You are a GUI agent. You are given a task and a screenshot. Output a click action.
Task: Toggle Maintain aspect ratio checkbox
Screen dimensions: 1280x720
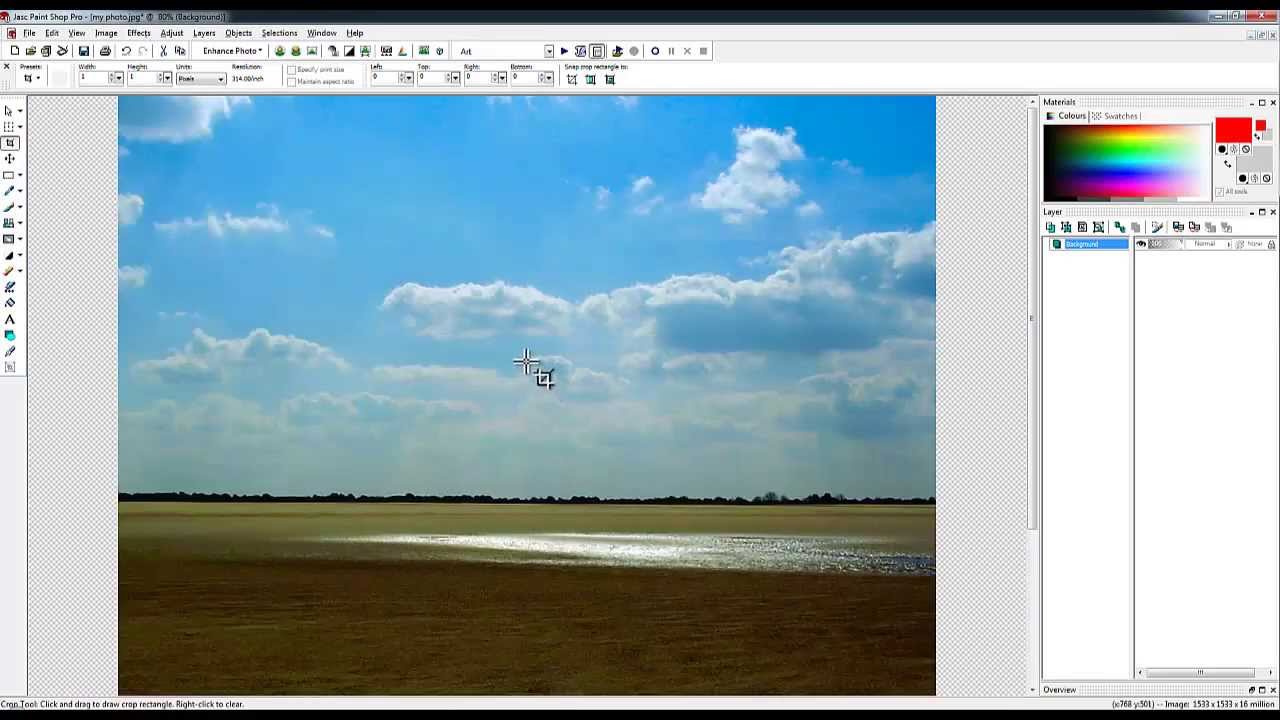[x=291, y=82]
